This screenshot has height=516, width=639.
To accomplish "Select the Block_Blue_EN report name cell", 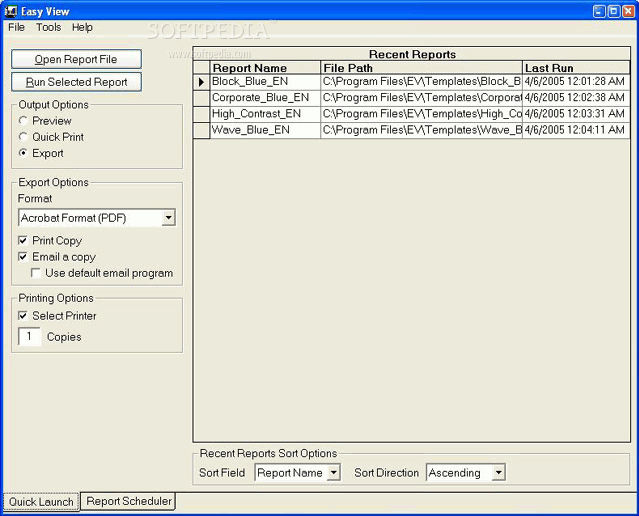I will click(265, 82).
